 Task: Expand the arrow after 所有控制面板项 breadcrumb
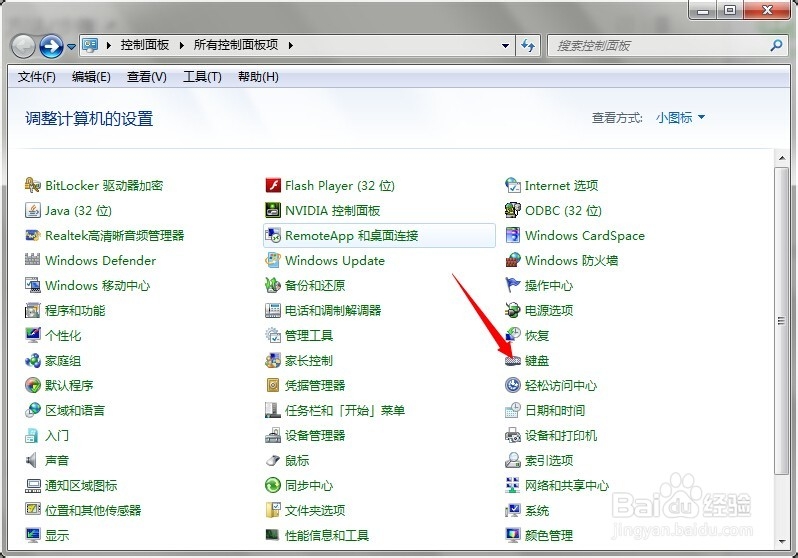pyautogui.click(x=291, y=45)
